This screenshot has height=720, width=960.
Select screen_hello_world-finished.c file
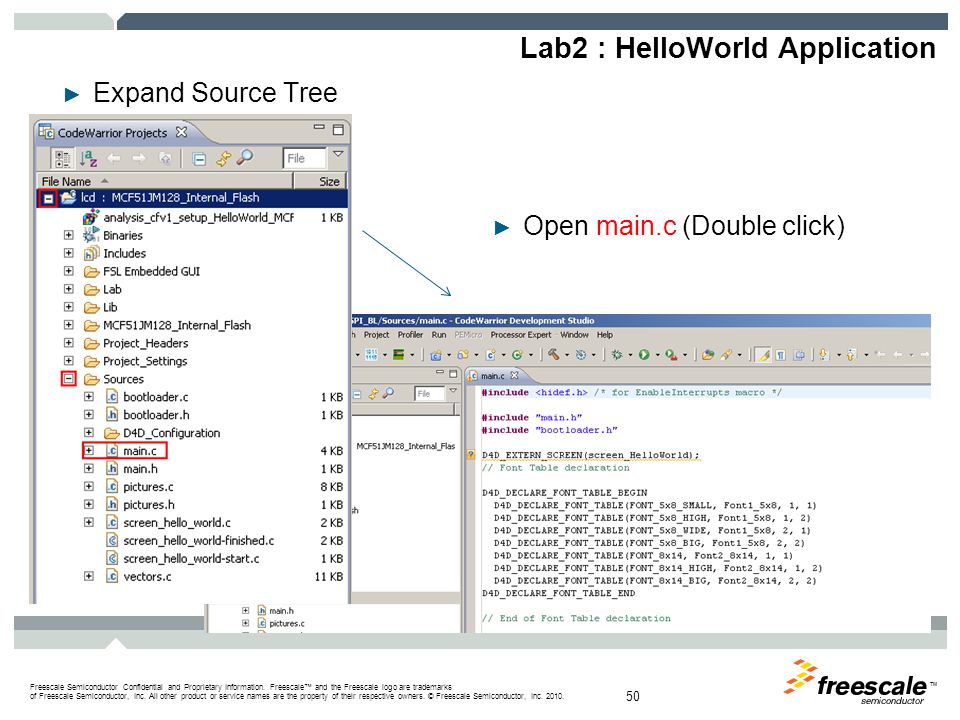(198, 541)
